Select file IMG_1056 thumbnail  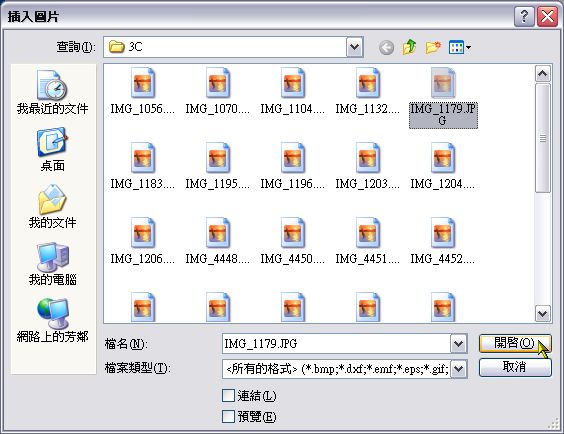tap(143, 92)
